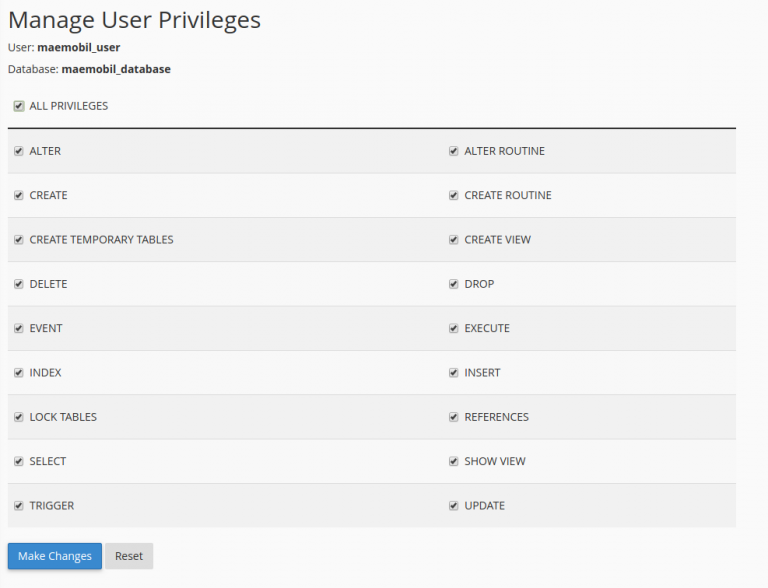Disable the CREATE privilege checkbox
This screenshot has height=588, width=768.
[x=19, y=195]
